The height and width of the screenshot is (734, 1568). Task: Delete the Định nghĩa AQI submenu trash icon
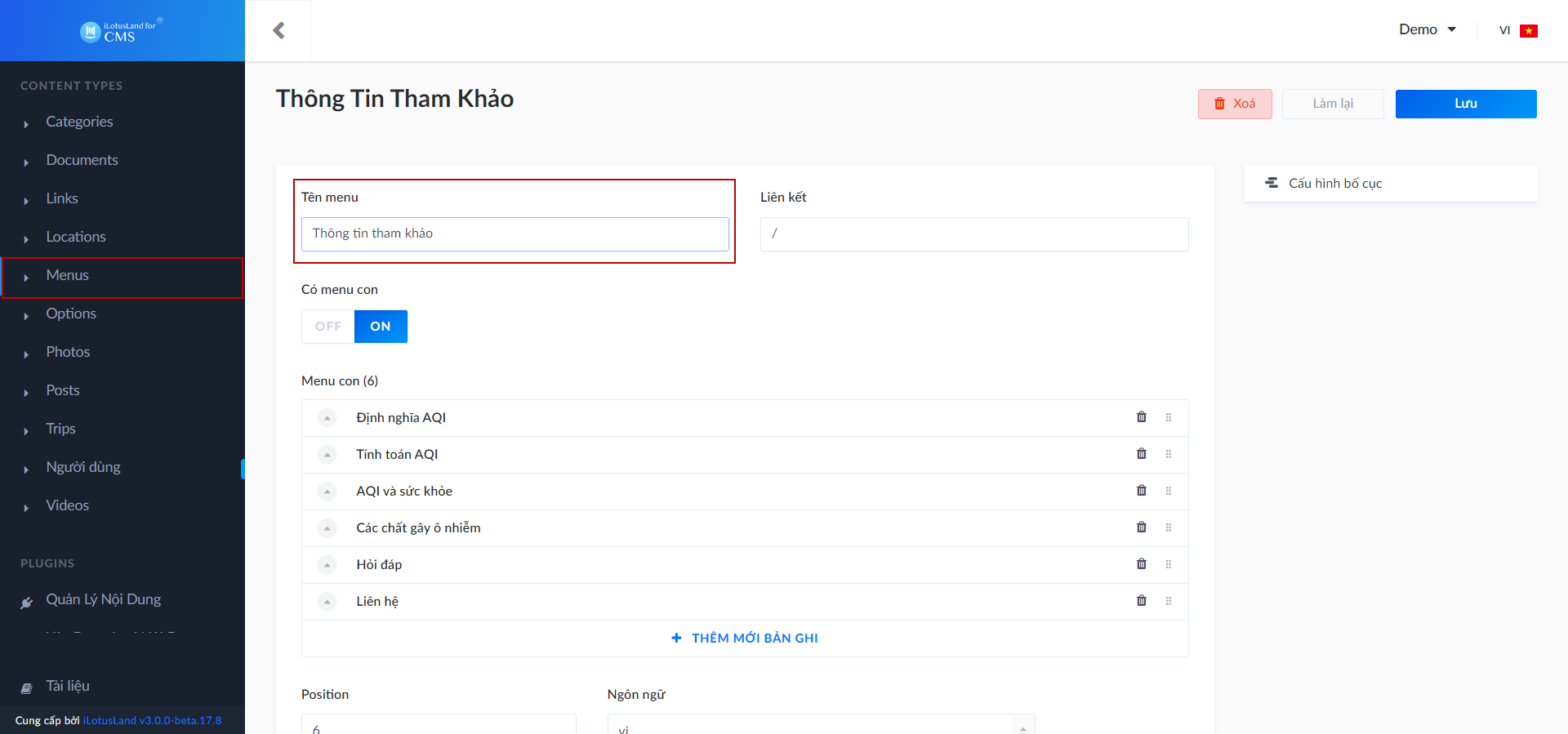(1142, 417)
